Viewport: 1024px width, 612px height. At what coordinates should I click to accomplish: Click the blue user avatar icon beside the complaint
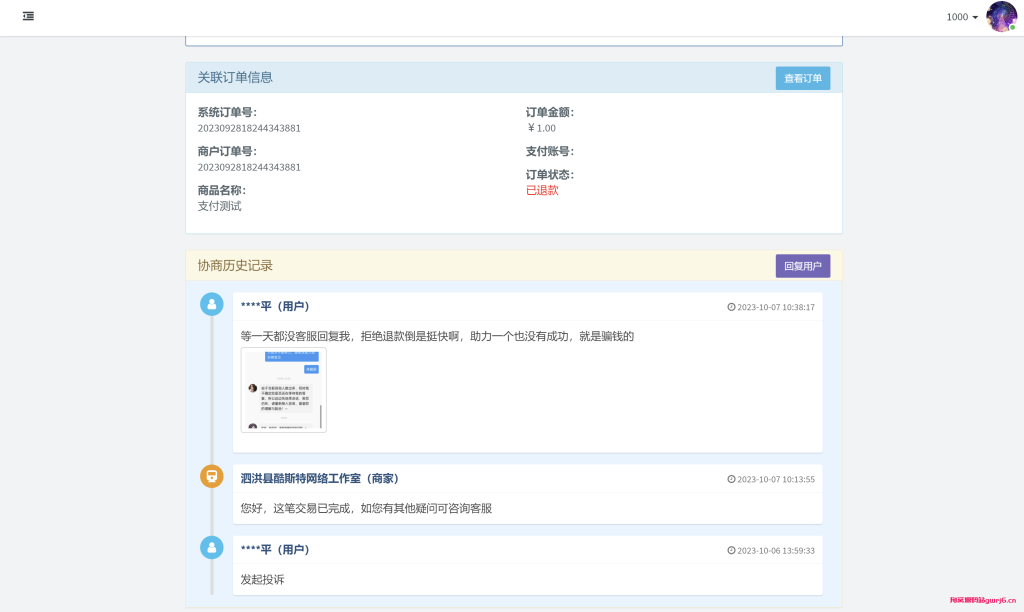211,304
